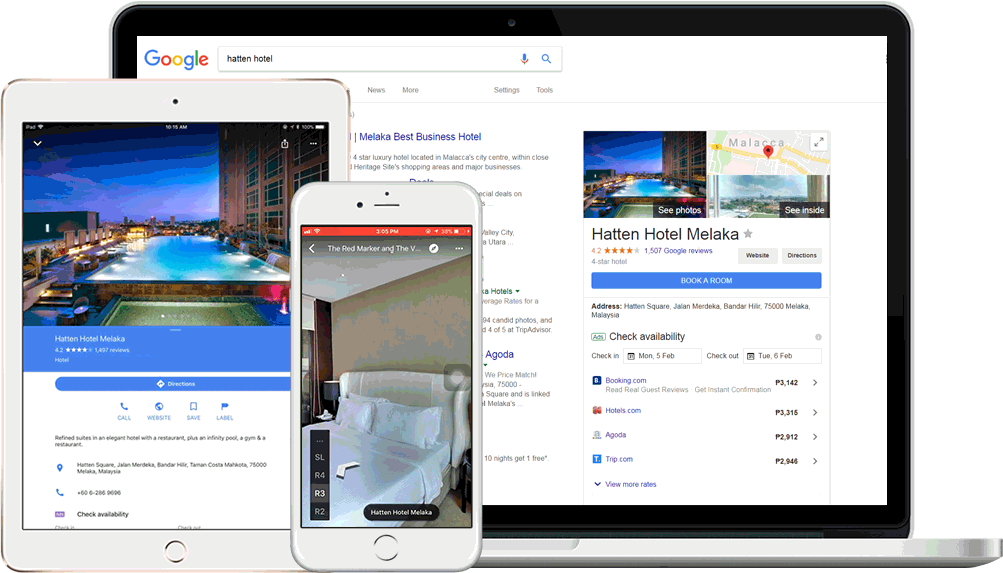Star Hatten Hotel Melaka to save it

(748, 234)
